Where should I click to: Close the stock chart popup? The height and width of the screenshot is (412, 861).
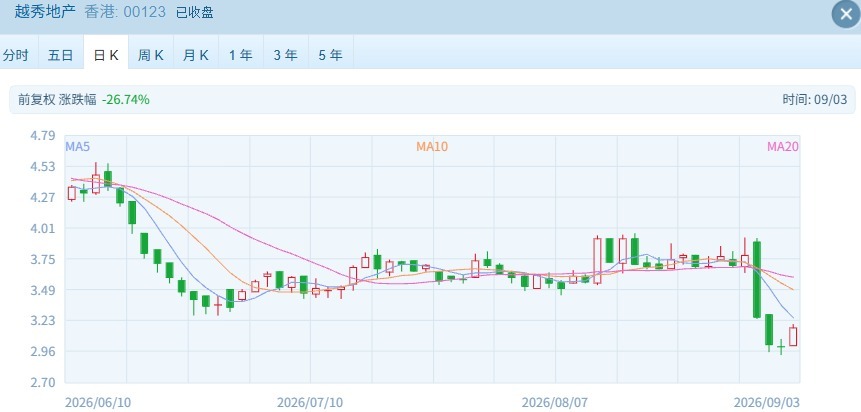click(x=846, y=14)
